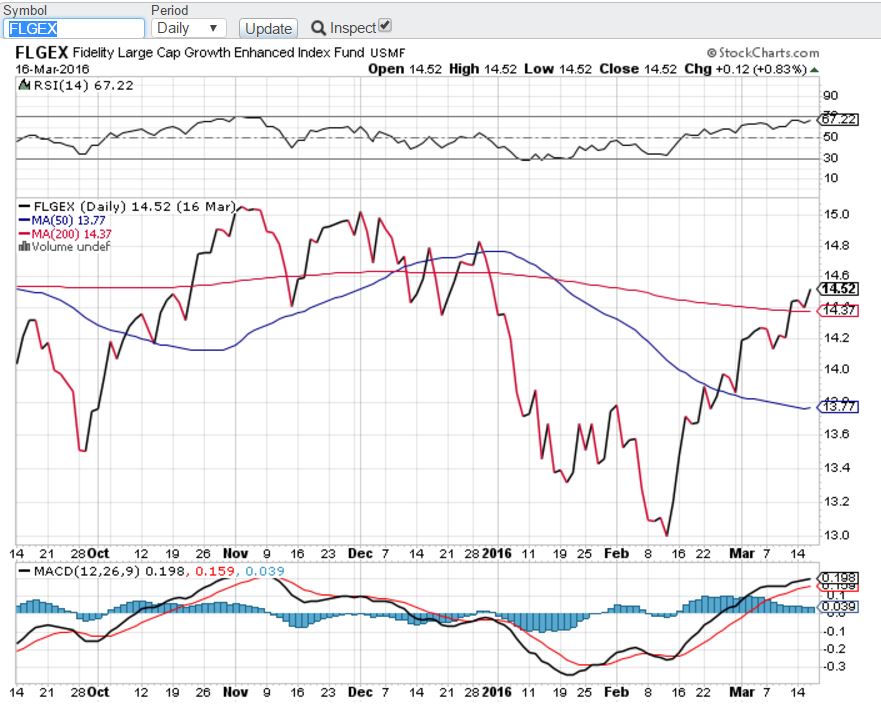Click the 16-Mar-2016 date text
The height and width of the screenshot is (707, 881).
tap(52, 69)
